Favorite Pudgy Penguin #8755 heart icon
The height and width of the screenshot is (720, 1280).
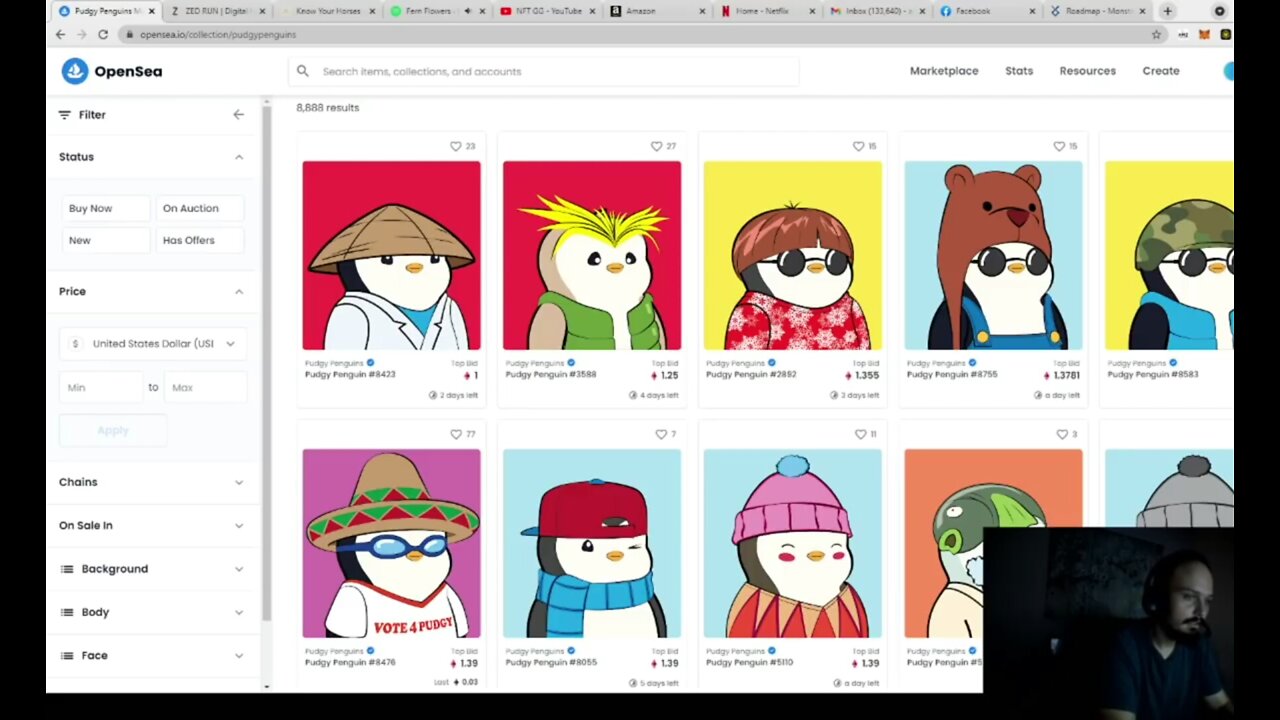(1059, 146)
